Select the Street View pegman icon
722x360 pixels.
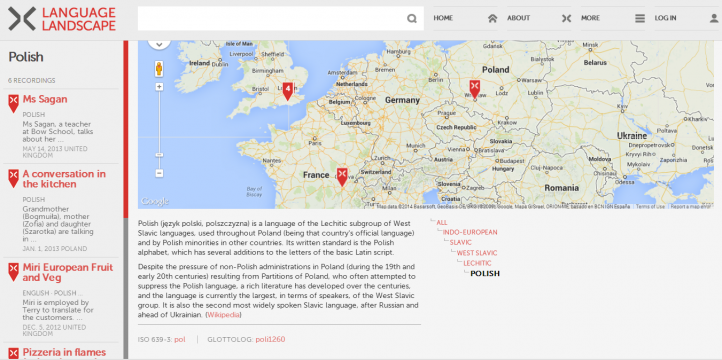pos(159,69)
